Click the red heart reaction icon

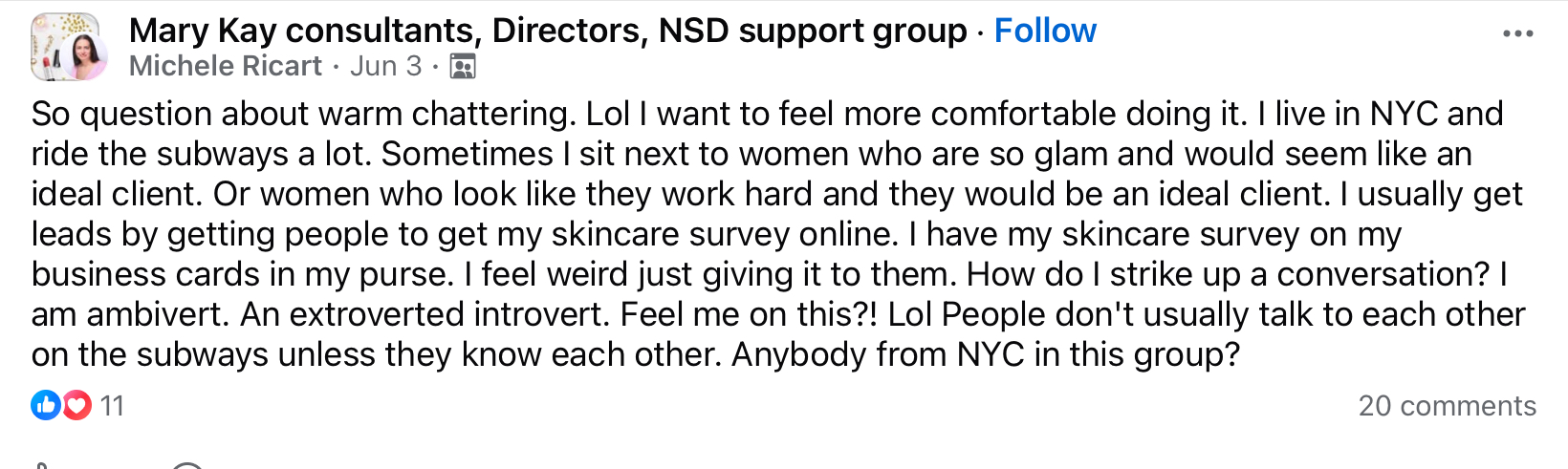pyautogui.click(x=76, y=406)
